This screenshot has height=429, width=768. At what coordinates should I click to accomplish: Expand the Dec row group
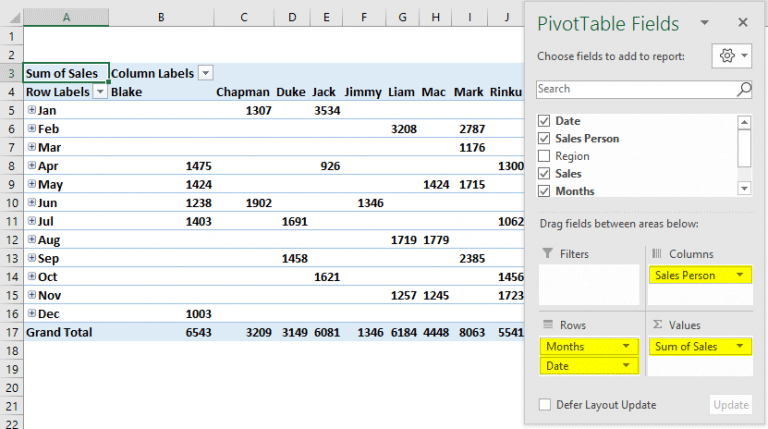click(x=32, y=314)
